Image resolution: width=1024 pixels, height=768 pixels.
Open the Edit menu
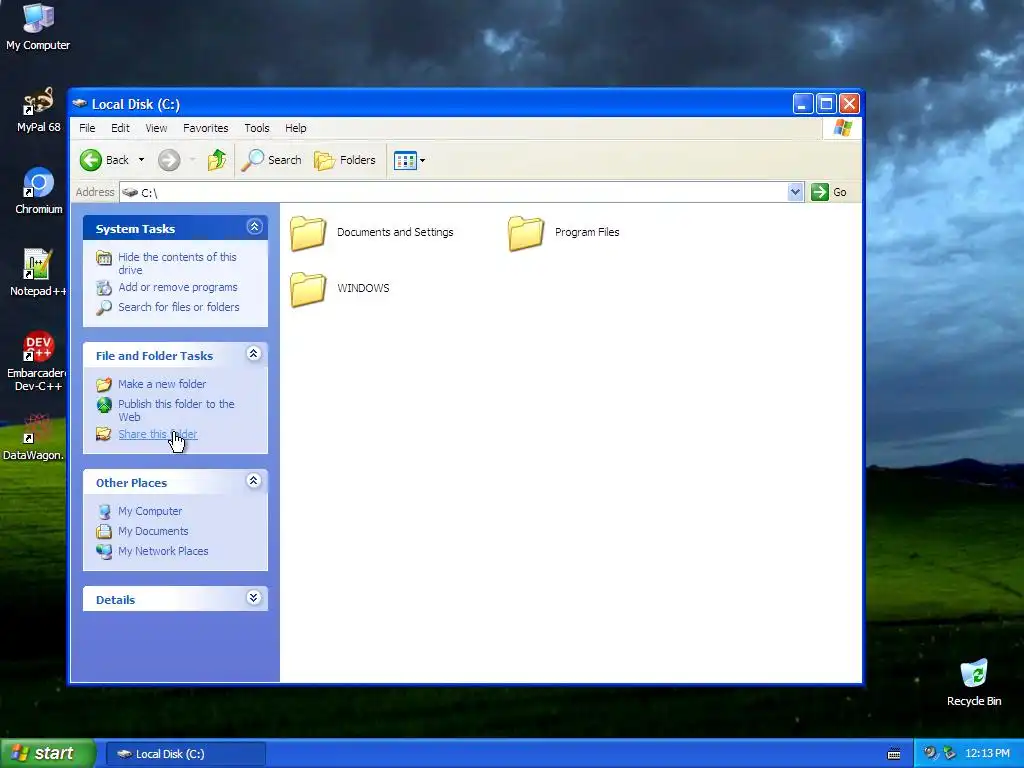[x=120, y=128]
